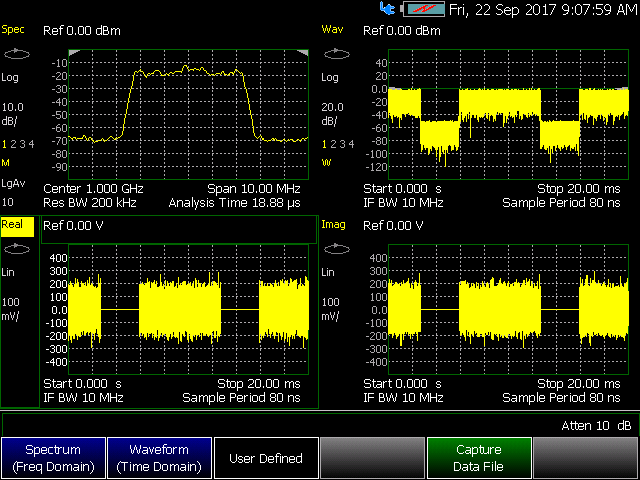The image size is (640, 480).
Task: Click Start 0.000 s in the Wav window
Action: click(402, 189)
